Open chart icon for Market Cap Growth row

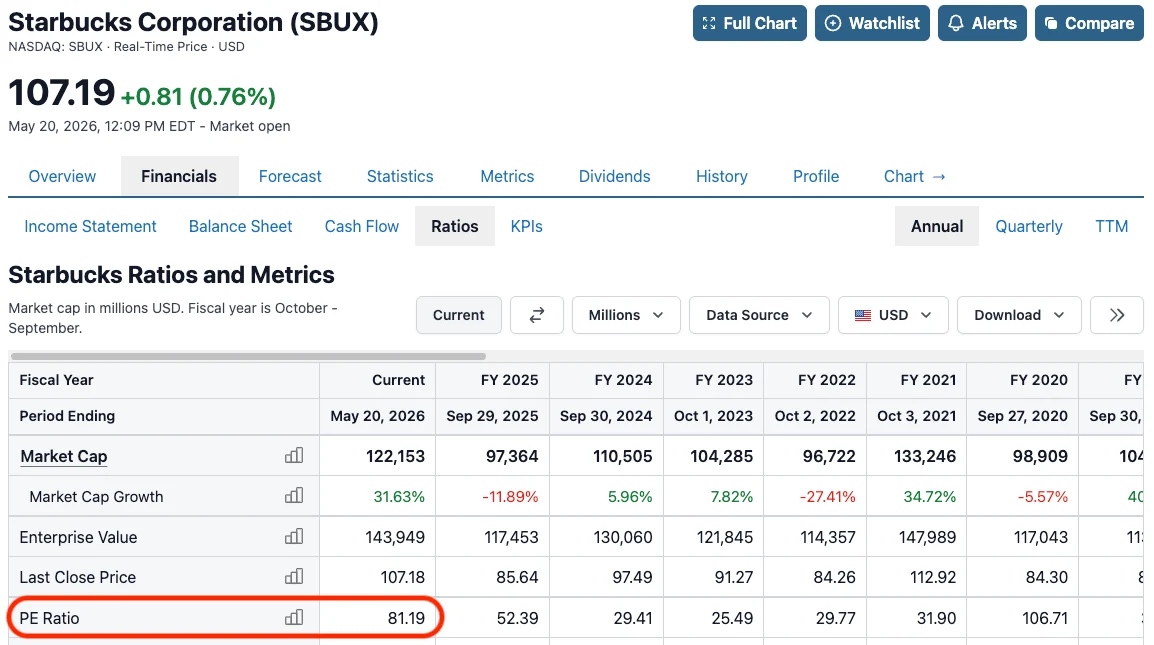coord(294,496)
